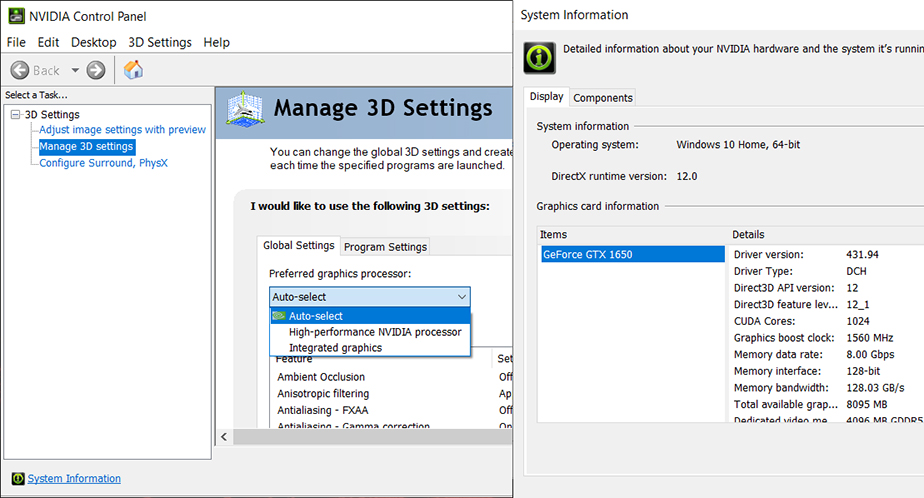Choose High-performance NVIDIA processor option
Image resolution: width=924 pixels, height=498 pixels.
[x=375, y=332]
